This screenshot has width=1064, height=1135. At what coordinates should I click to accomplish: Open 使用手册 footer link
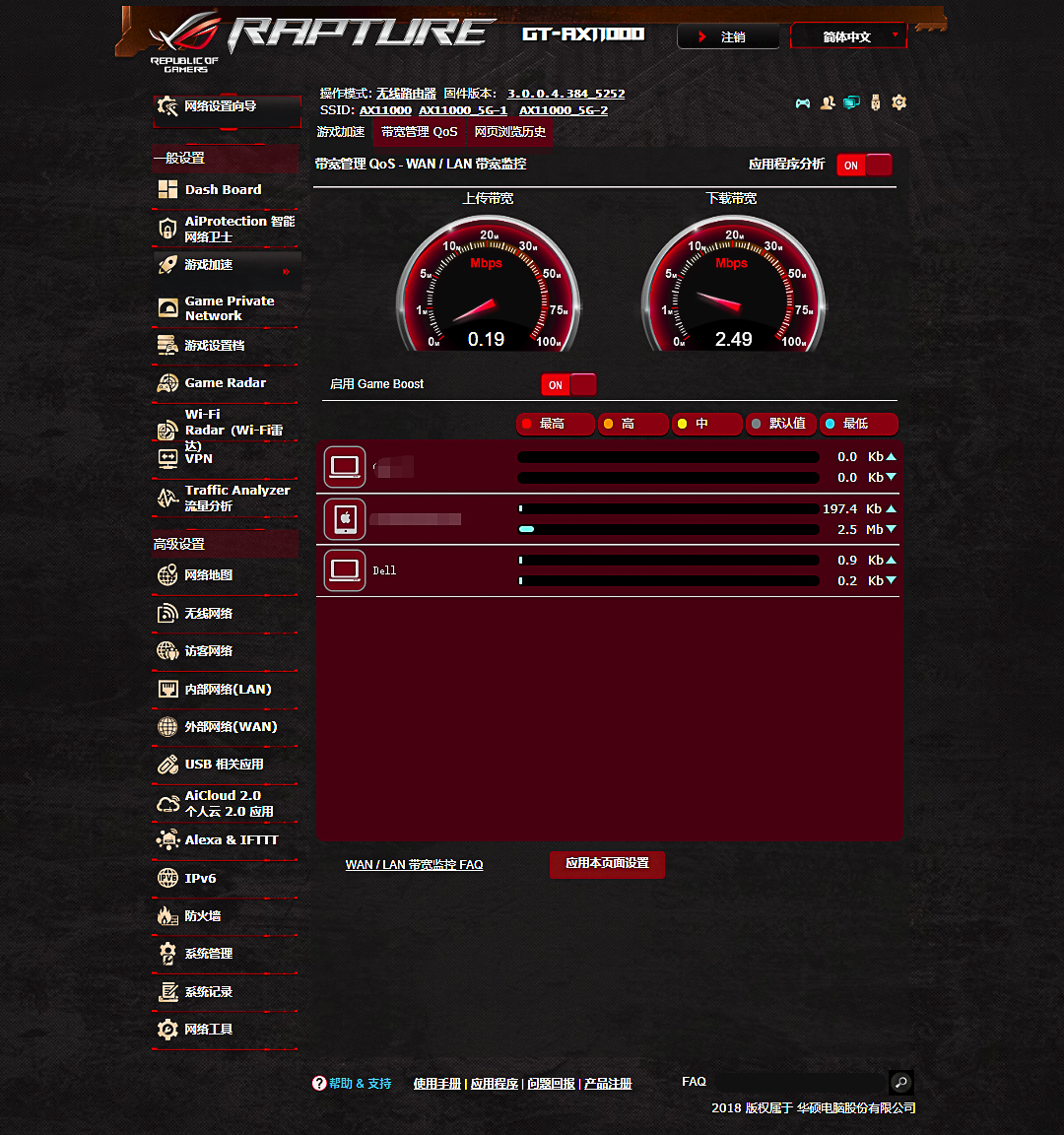click(437, 1084)
